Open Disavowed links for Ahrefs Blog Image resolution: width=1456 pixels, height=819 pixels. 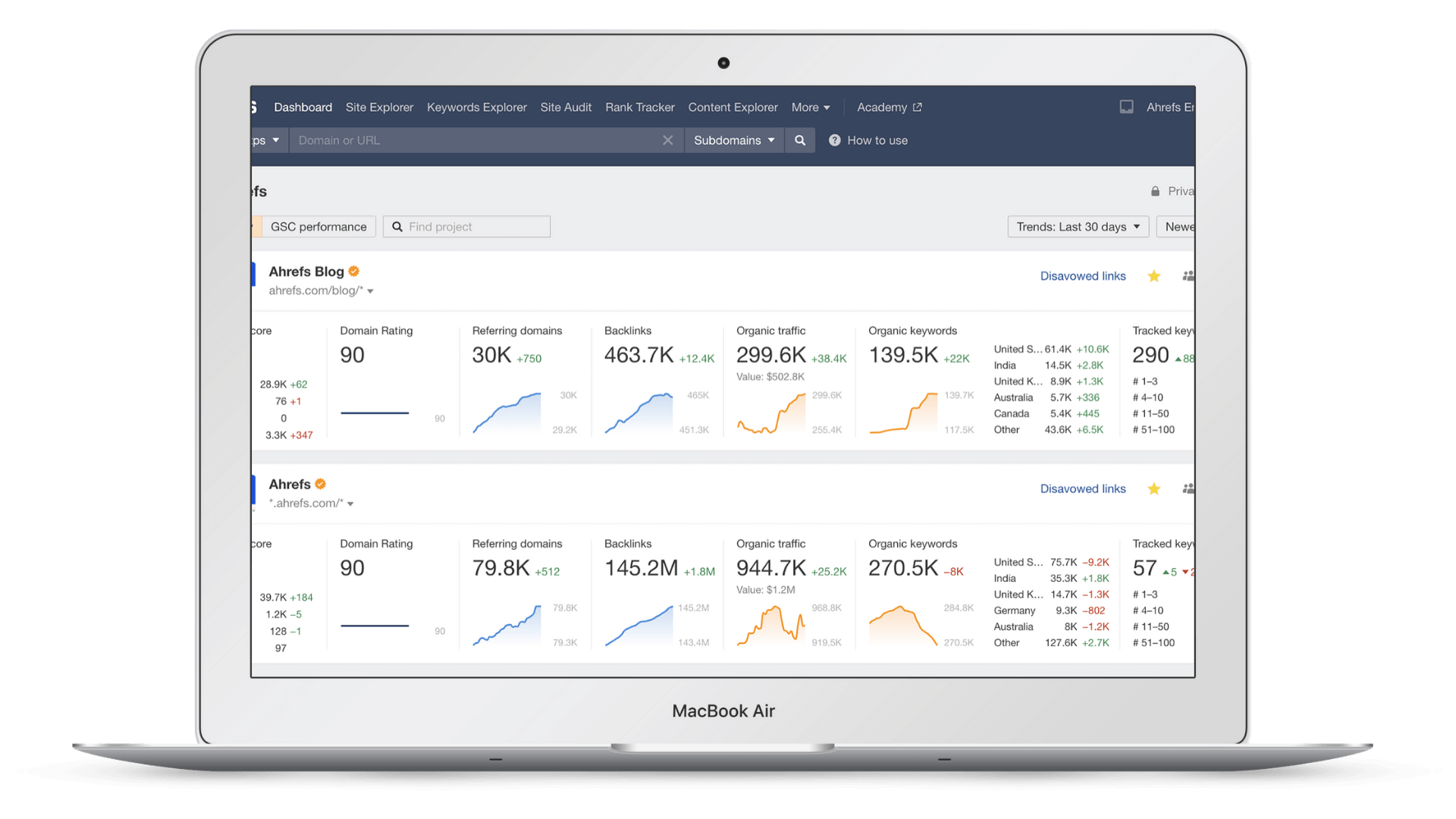pos(1083,276)
